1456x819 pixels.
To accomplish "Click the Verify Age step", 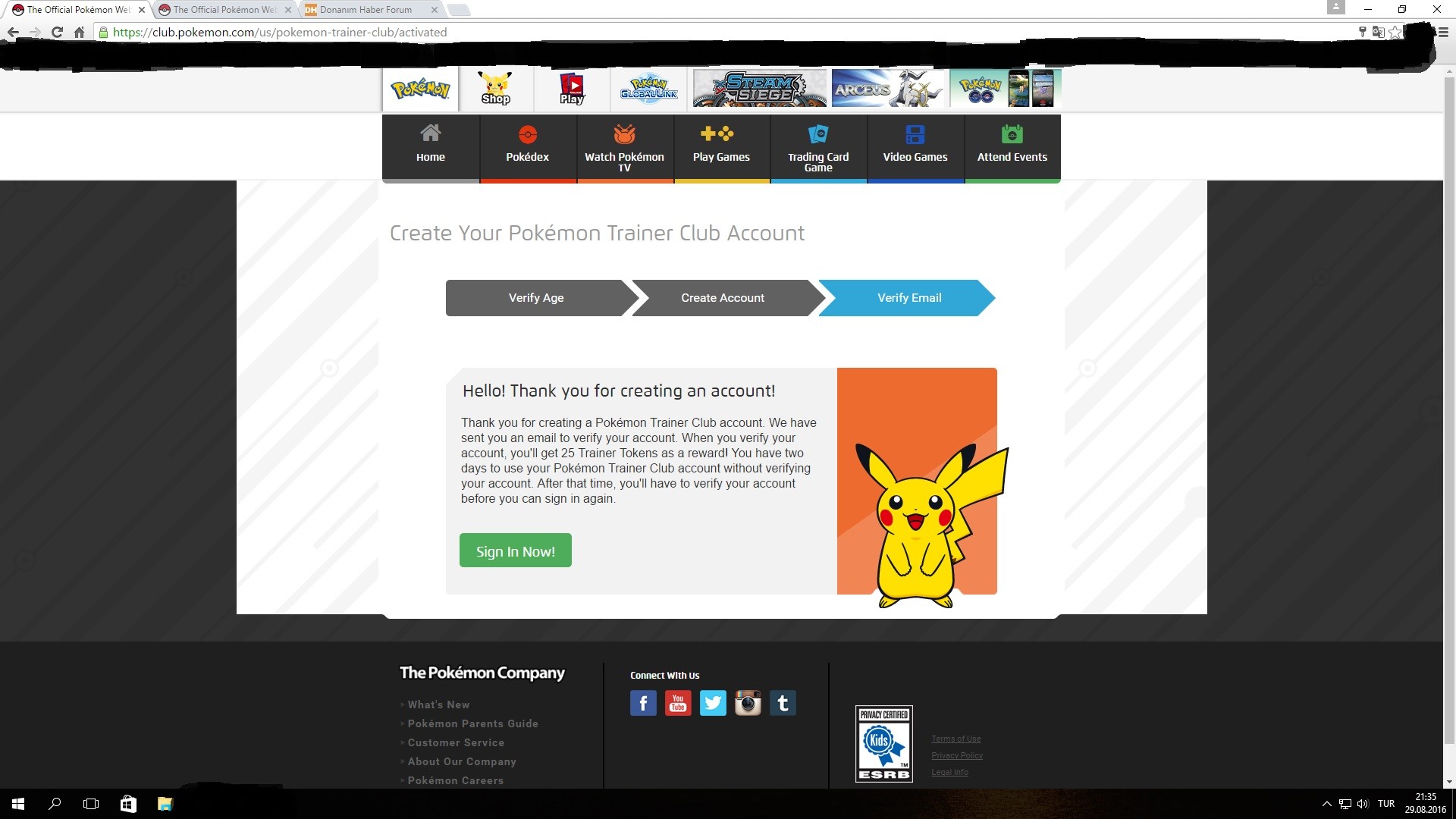I will point(537,298).
